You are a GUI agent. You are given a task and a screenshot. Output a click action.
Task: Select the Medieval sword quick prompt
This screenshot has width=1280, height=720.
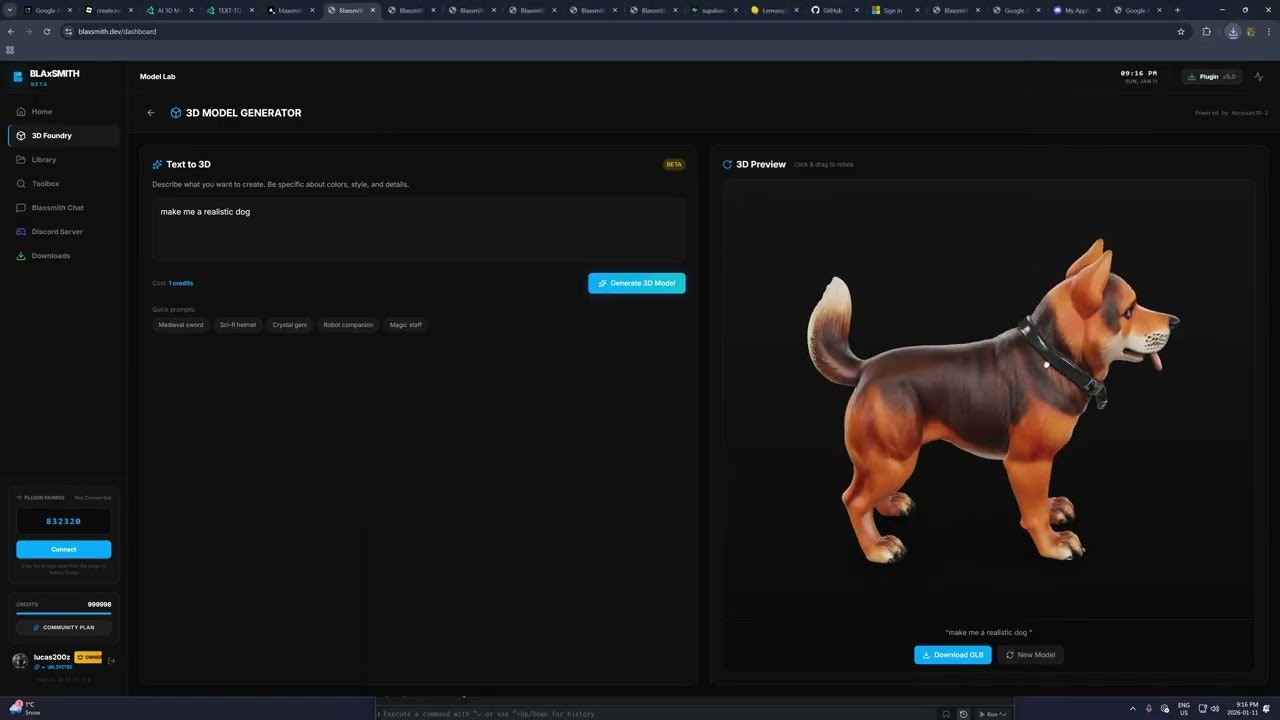(180, 324)
